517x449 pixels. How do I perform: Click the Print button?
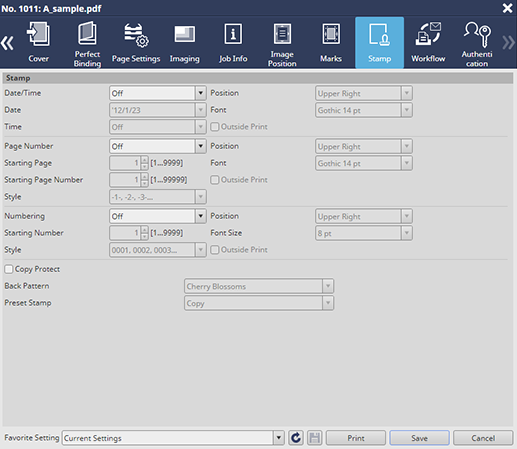point(356,438)
